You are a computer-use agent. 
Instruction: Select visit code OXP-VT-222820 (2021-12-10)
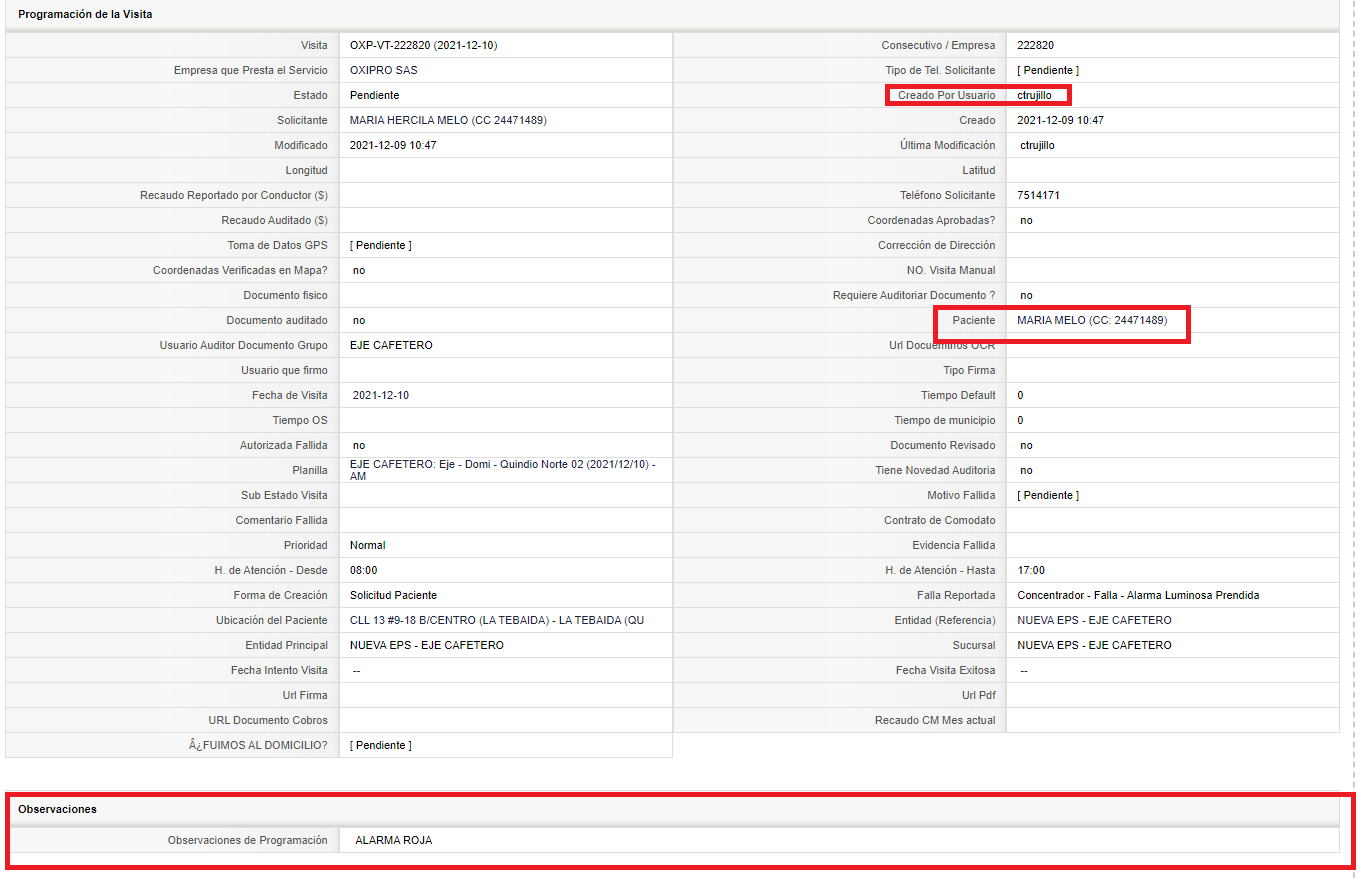pos(423,45)
